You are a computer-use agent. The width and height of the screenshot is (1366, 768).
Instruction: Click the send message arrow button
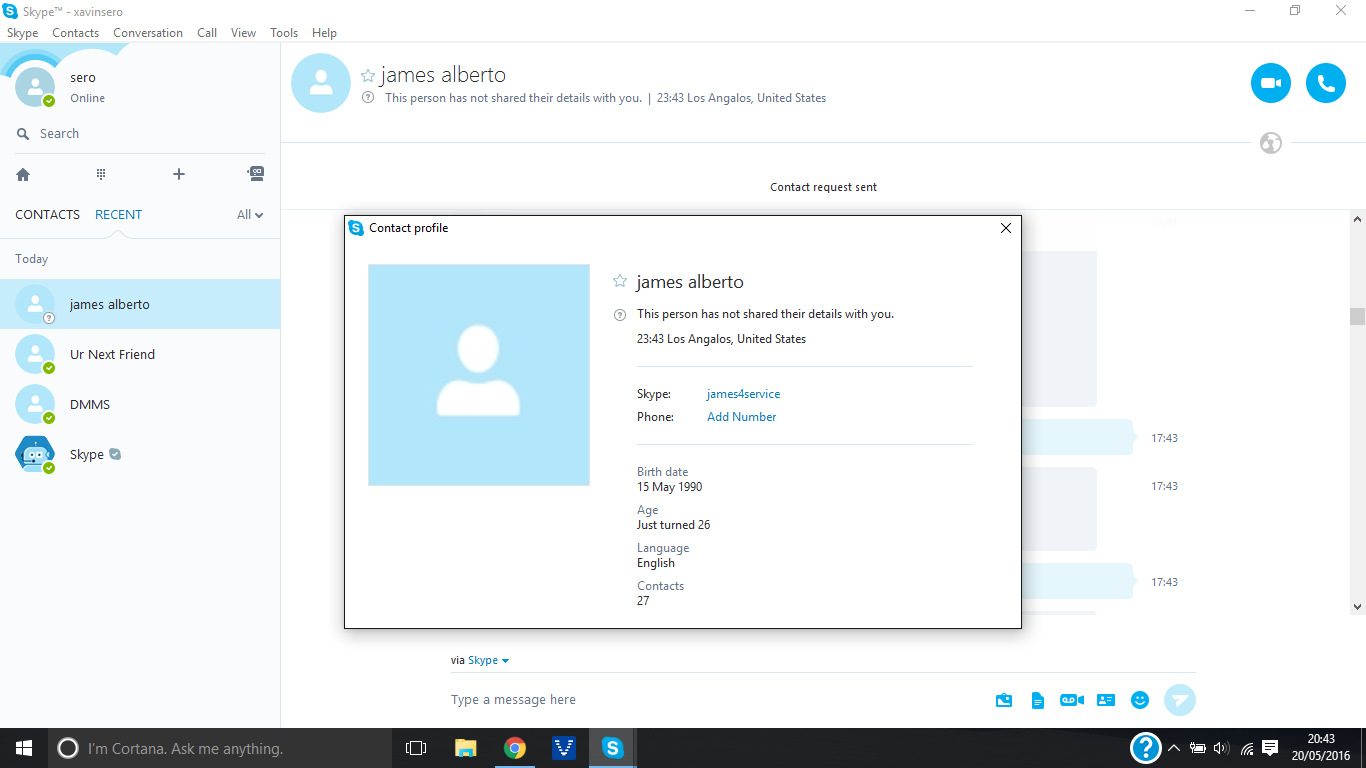[x=1180, y=700]
